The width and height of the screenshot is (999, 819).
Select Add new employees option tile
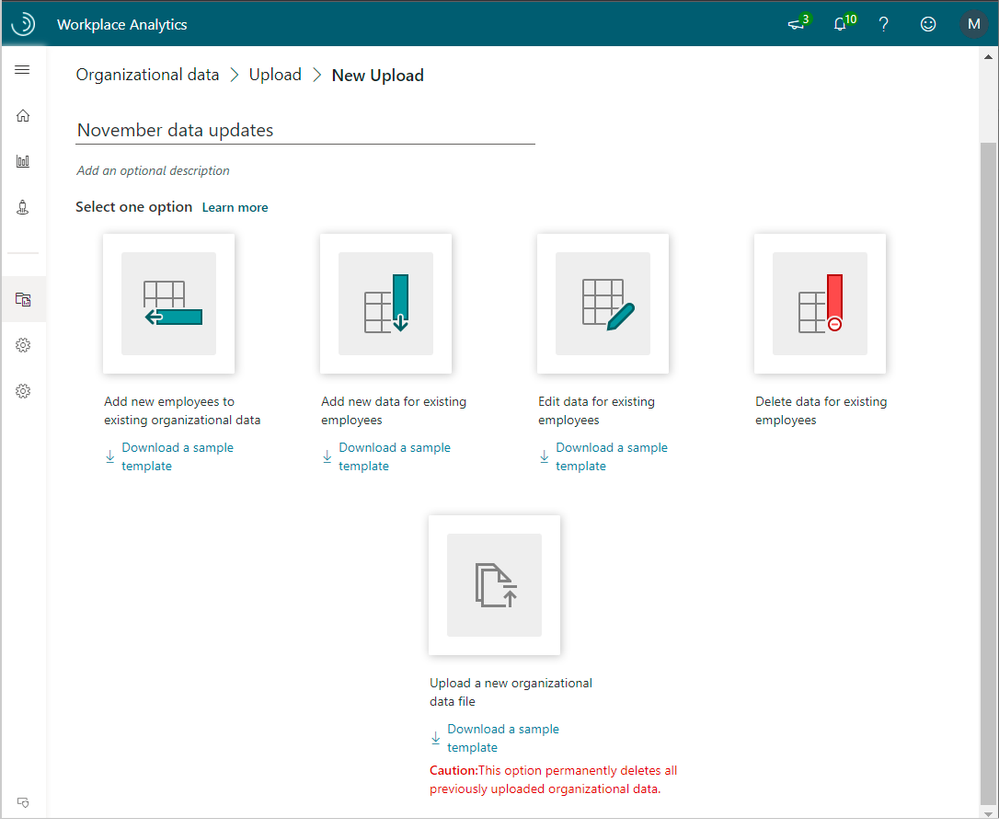[169, 303]
